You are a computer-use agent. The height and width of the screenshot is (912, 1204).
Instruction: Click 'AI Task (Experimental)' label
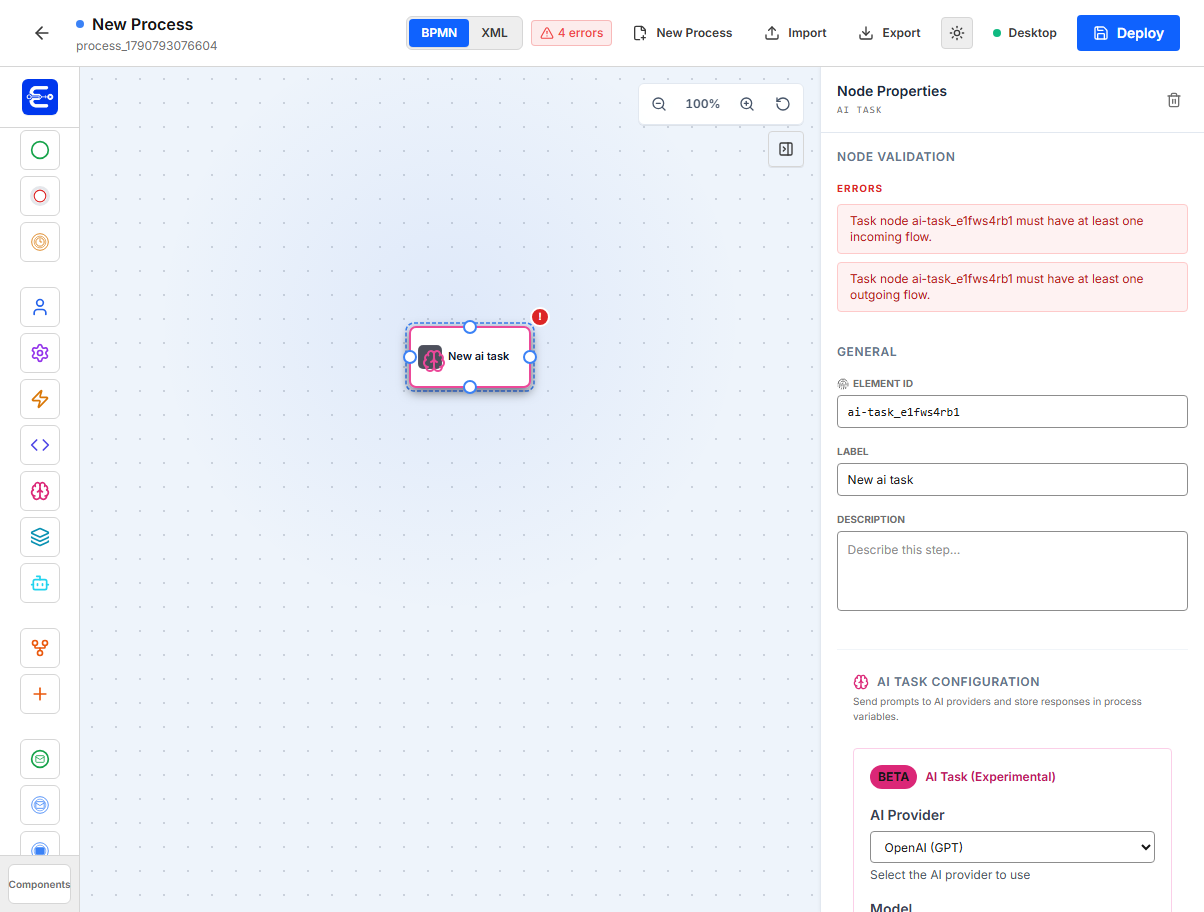click(x=990, y=777)
